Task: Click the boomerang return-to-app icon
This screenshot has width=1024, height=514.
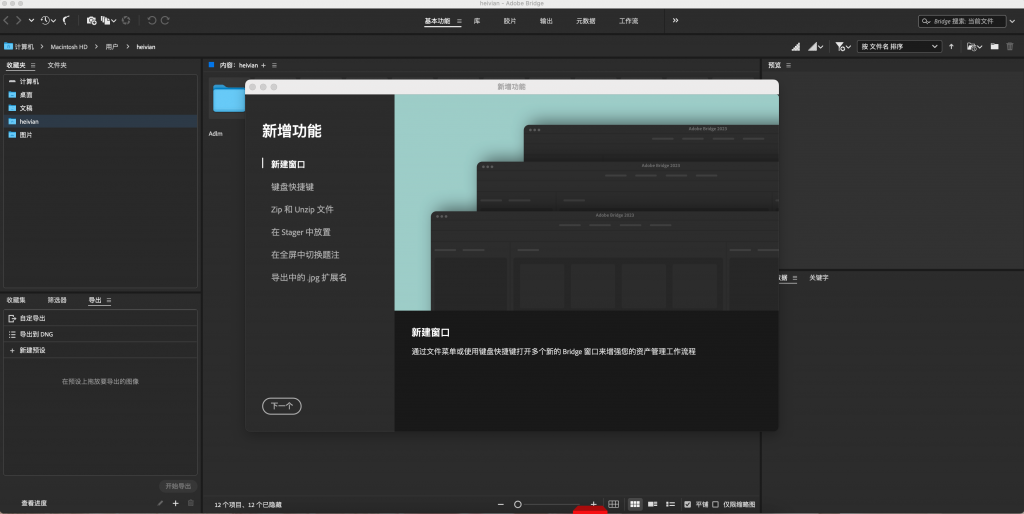Action: point(67,21)
